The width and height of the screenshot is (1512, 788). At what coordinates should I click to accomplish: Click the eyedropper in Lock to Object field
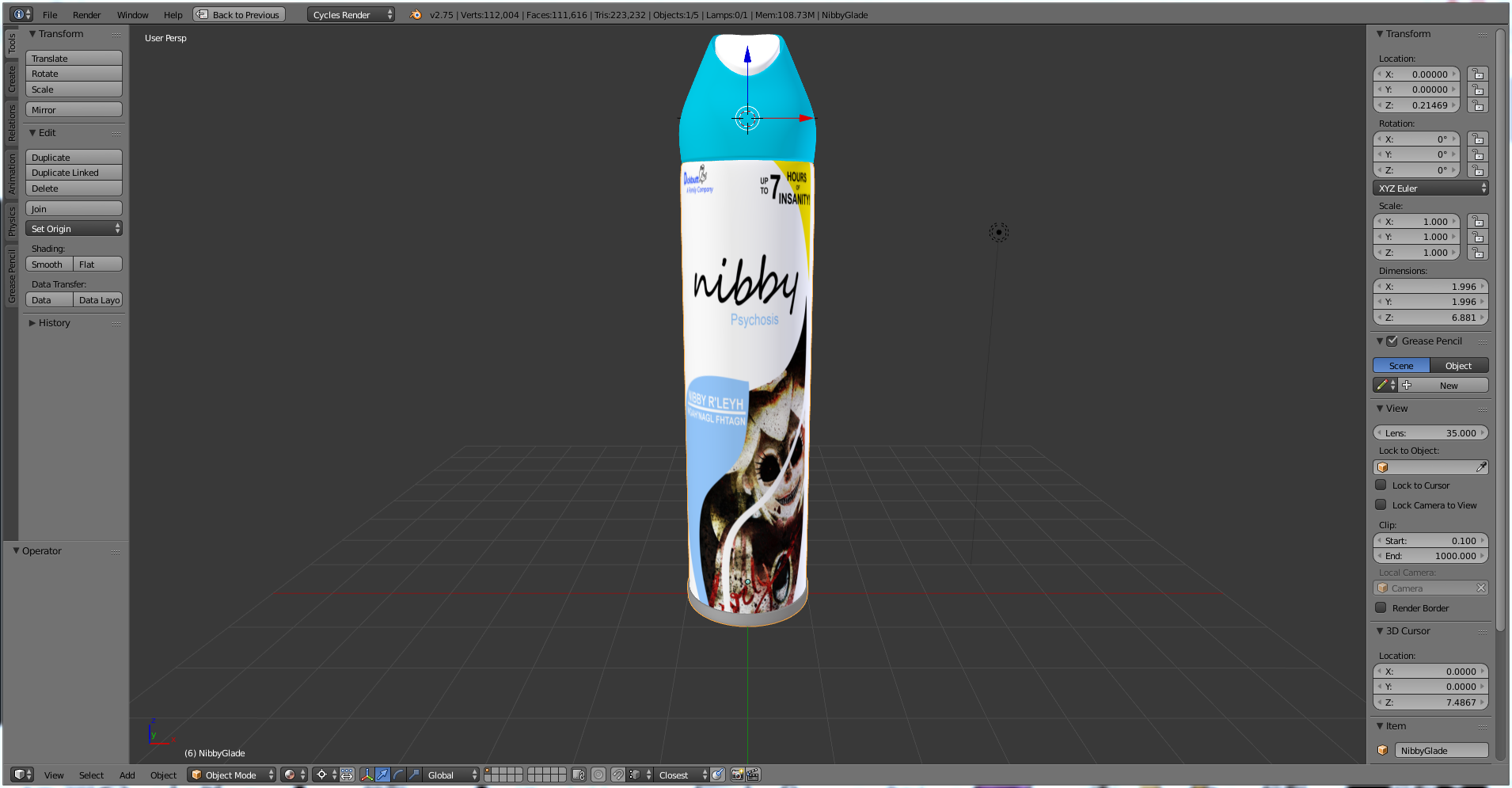click(x=1481, y=467)
